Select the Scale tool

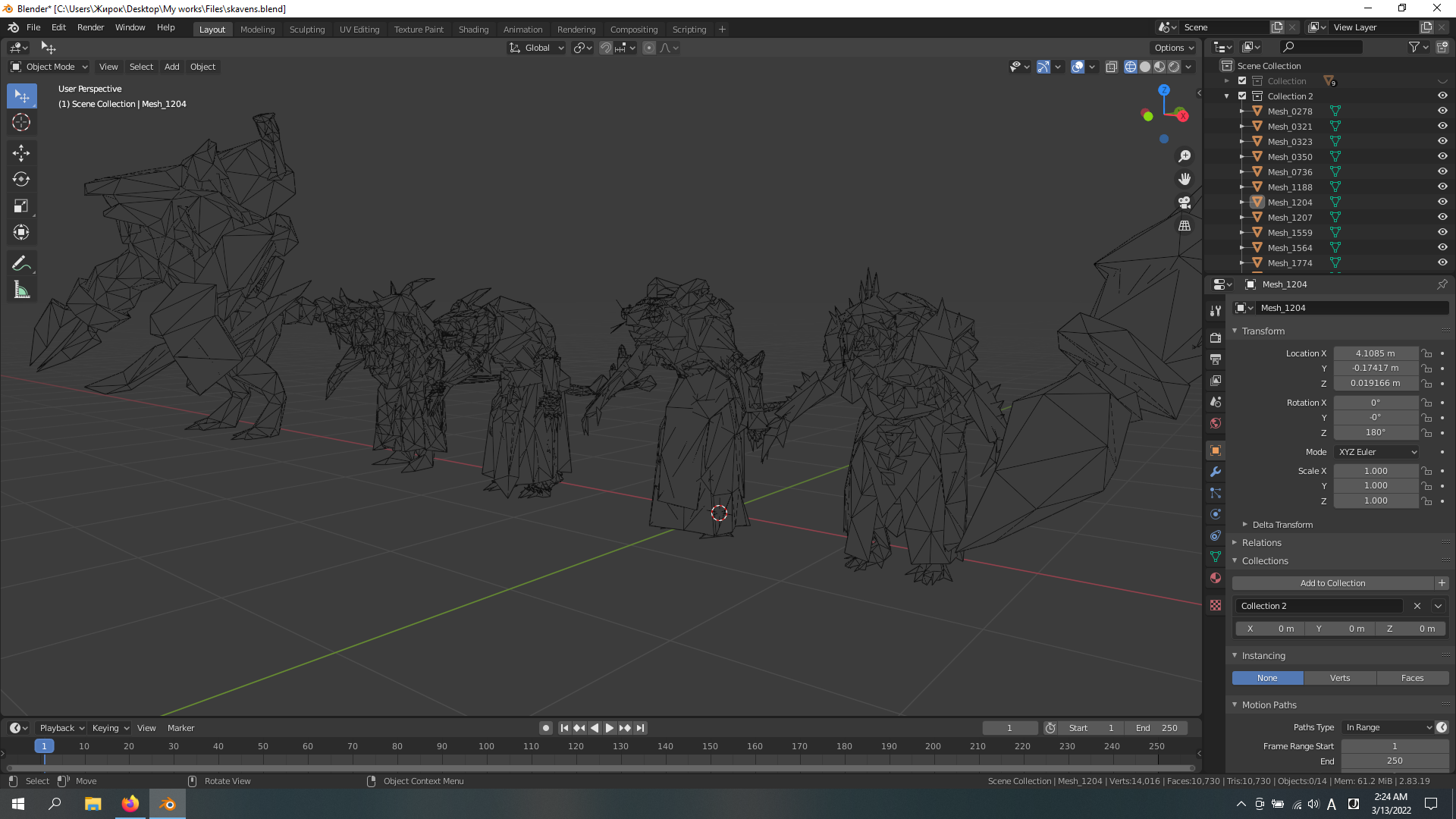21,206
